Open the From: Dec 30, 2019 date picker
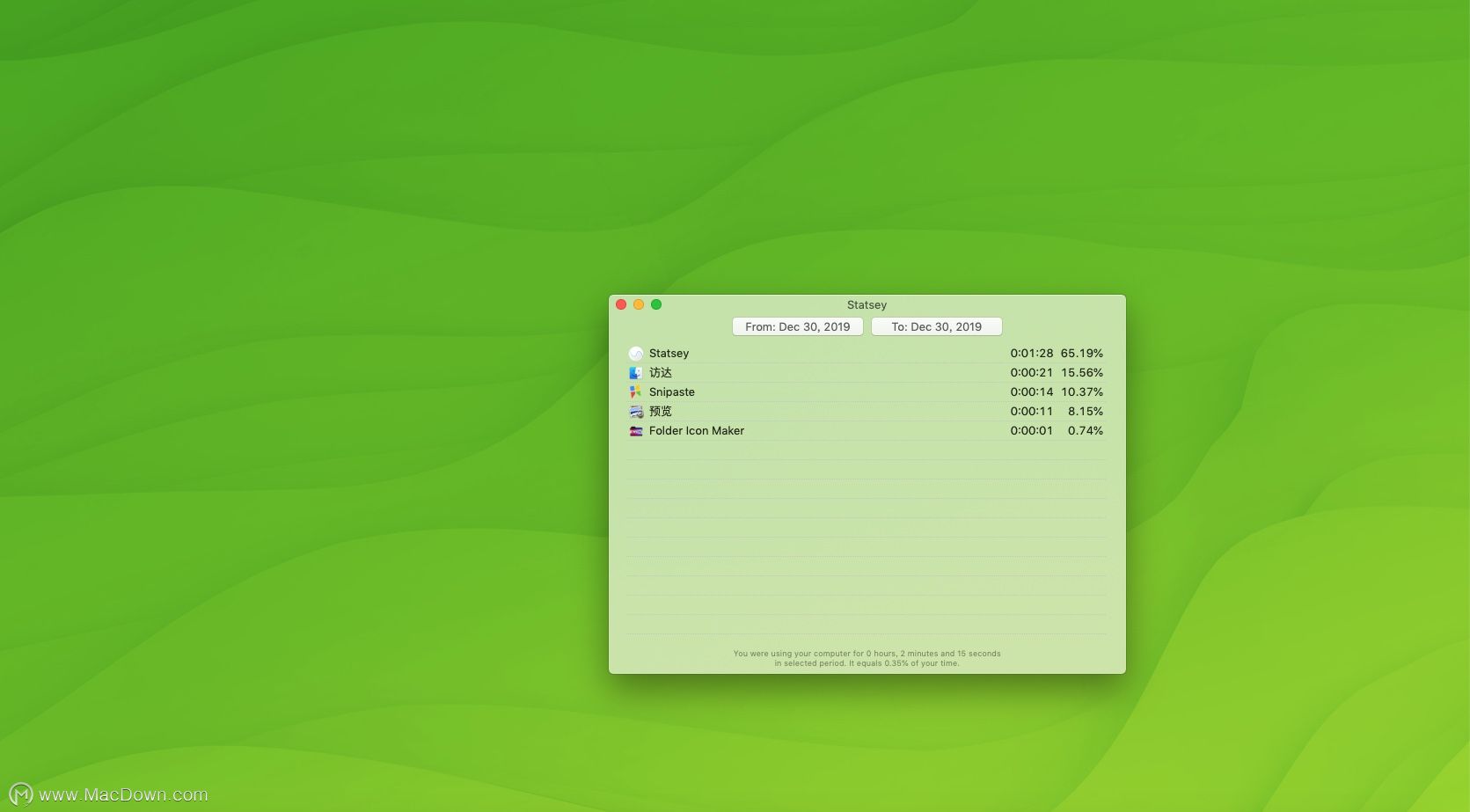Screen dimensions: 1470x812 coord(797,326)
